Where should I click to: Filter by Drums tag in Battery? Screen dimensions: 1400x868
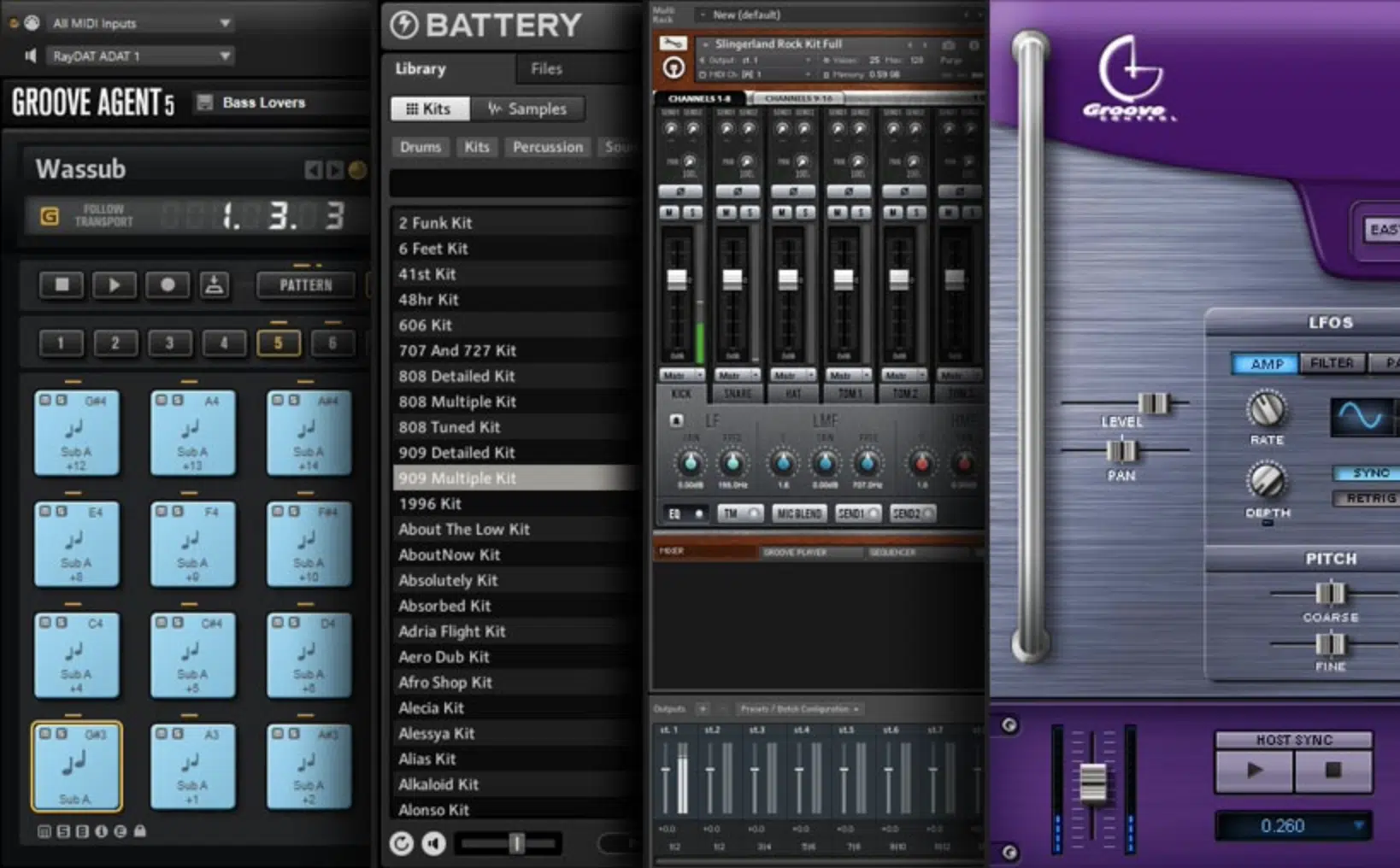click(421, 147)
